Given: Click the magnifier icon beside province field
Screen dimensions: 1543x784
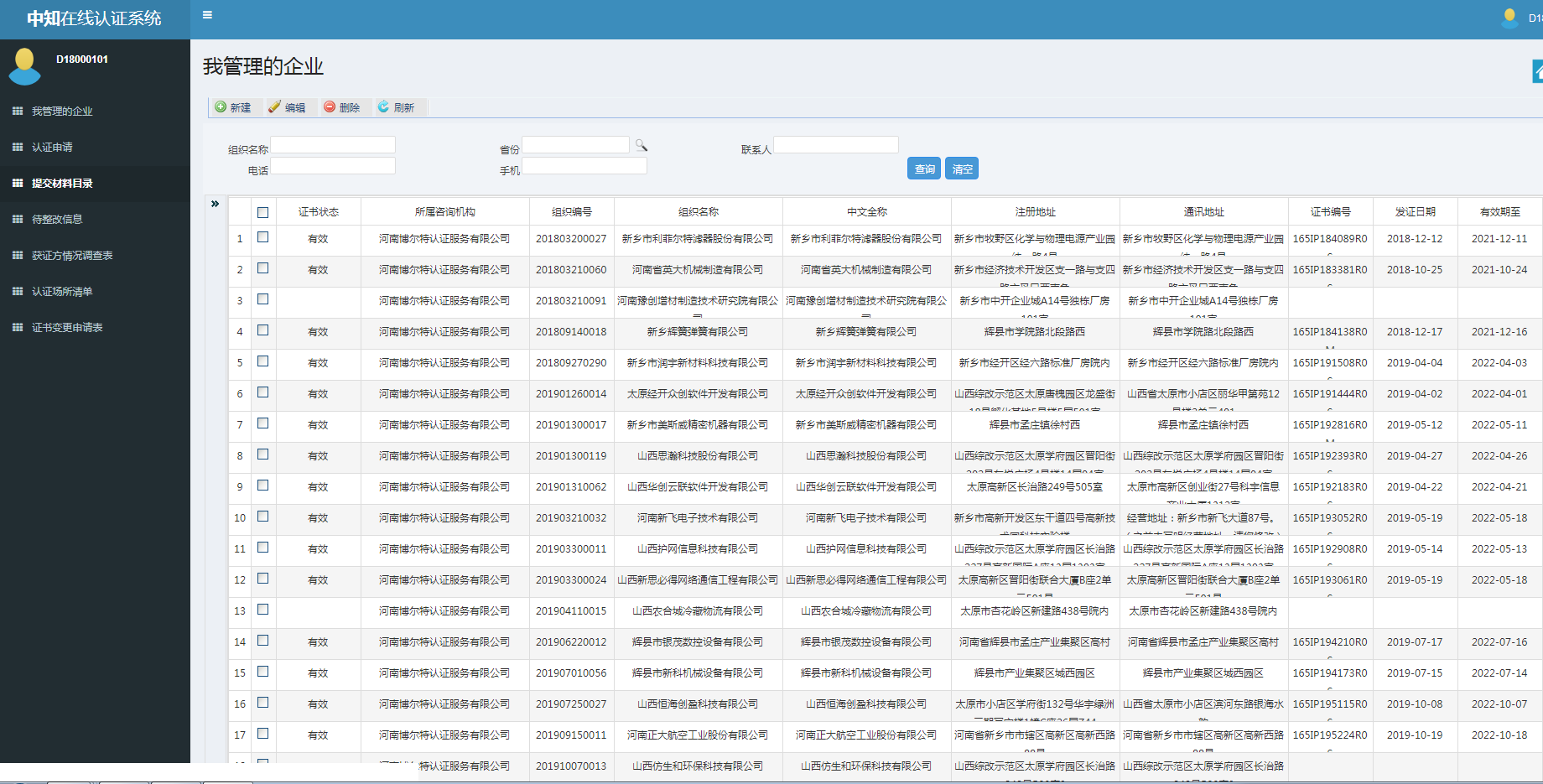Looking at the screenshot, I should pyautogui.click(x=642, y=146).
